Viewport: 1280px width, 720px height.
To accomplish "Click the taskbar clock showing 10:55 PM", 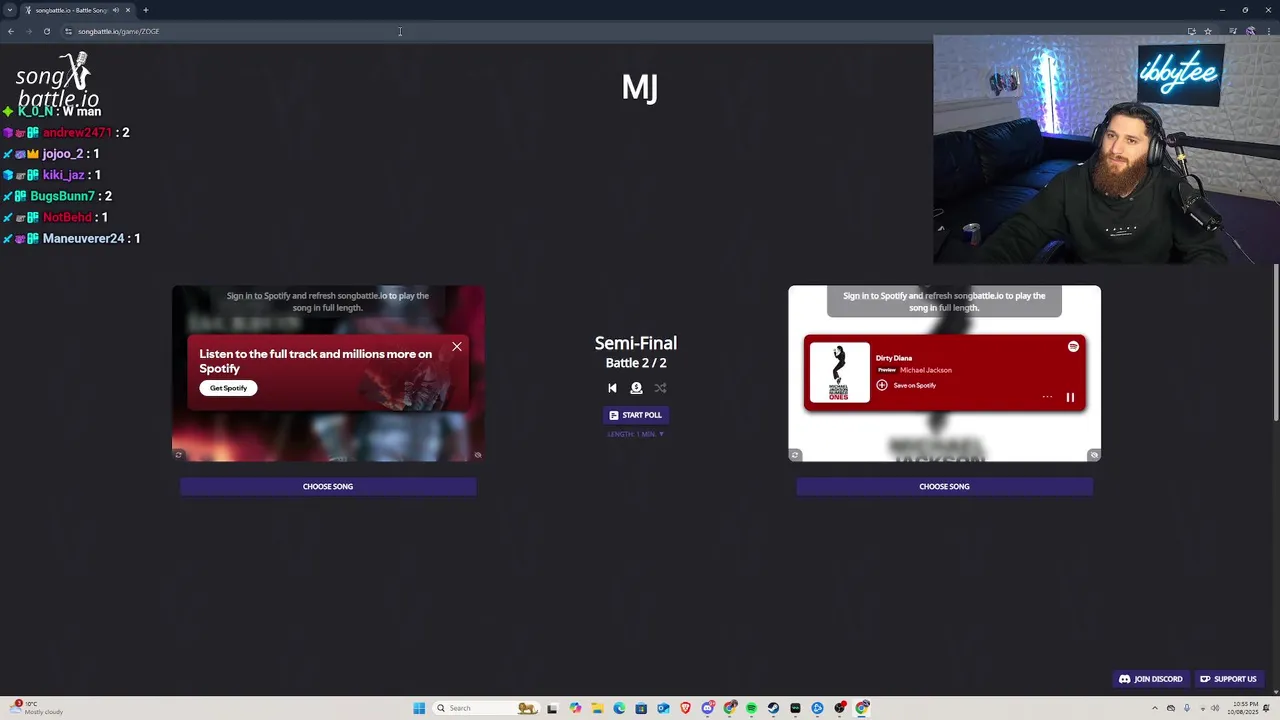I will [1245, 708].
